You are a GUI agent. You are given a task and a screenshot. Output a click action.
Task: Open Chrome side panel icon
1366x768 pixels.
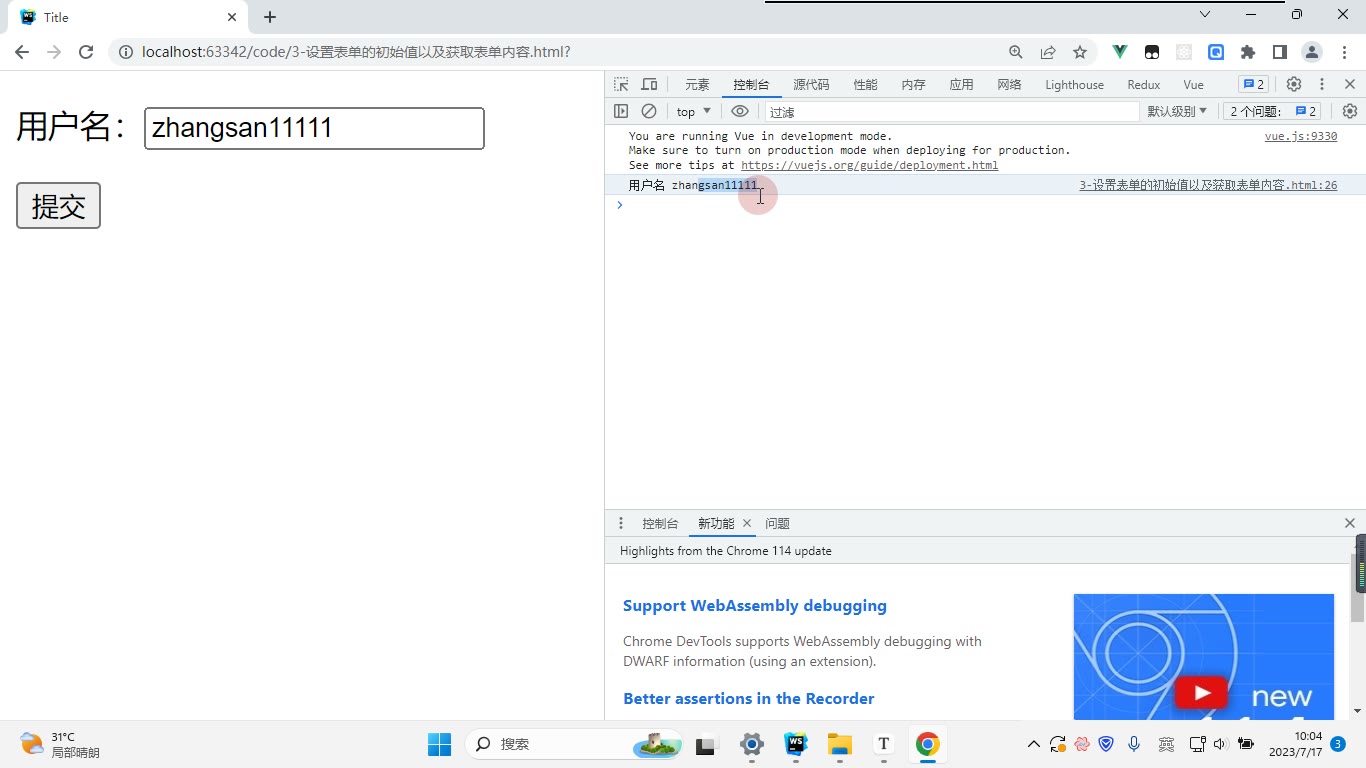(x=1280, y=52)
